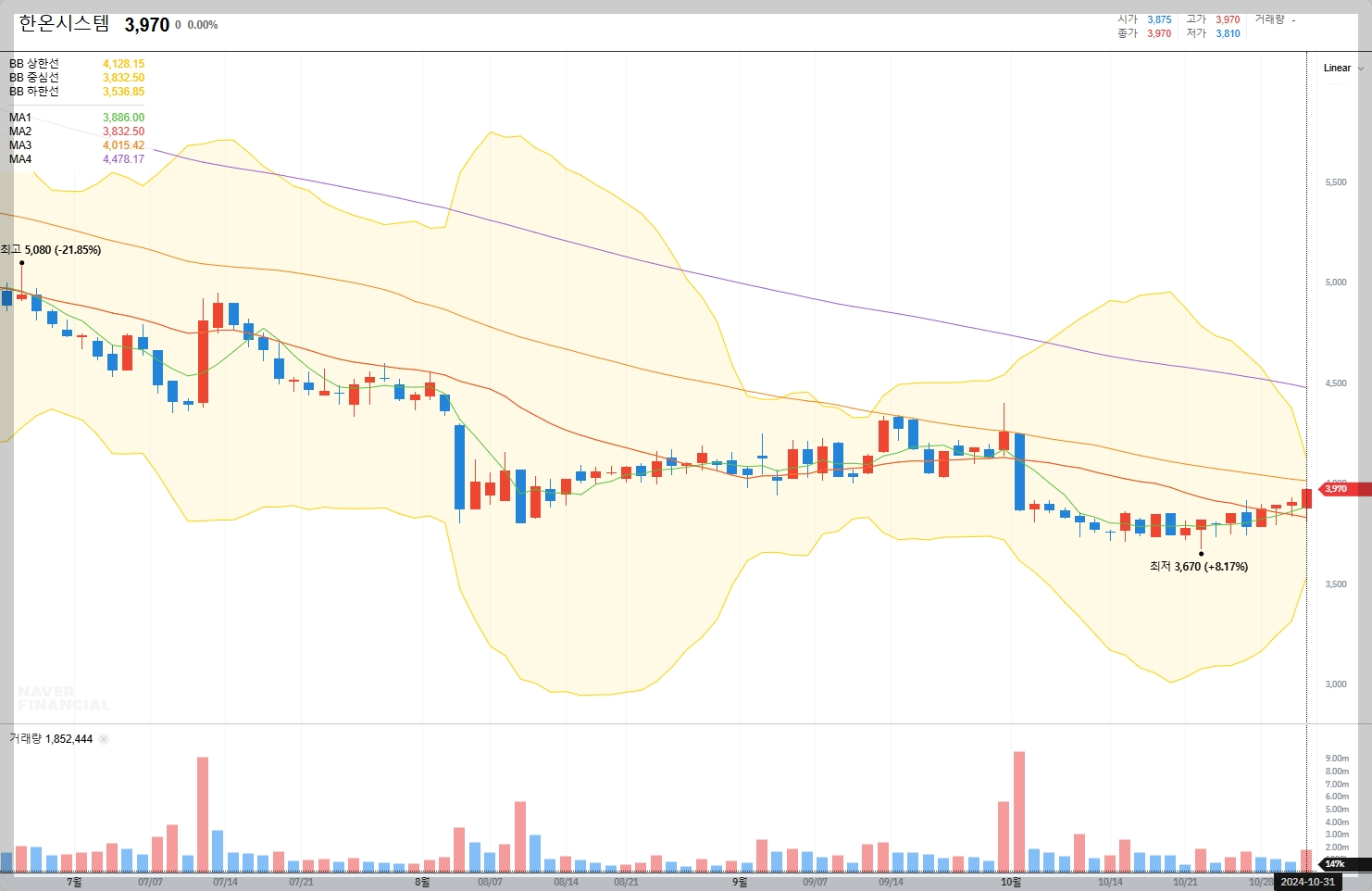The height and width of the screenshot is (891, 1372).
Task: Click the 9월 month label on time axis
Action: pyautogui.click(x=740, y=883)
